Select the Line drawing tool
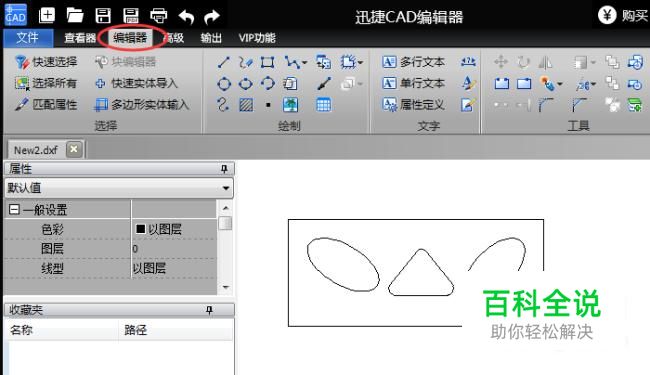Image resolution: width=650 pixels, height=375 pixels. pos(224,63)
